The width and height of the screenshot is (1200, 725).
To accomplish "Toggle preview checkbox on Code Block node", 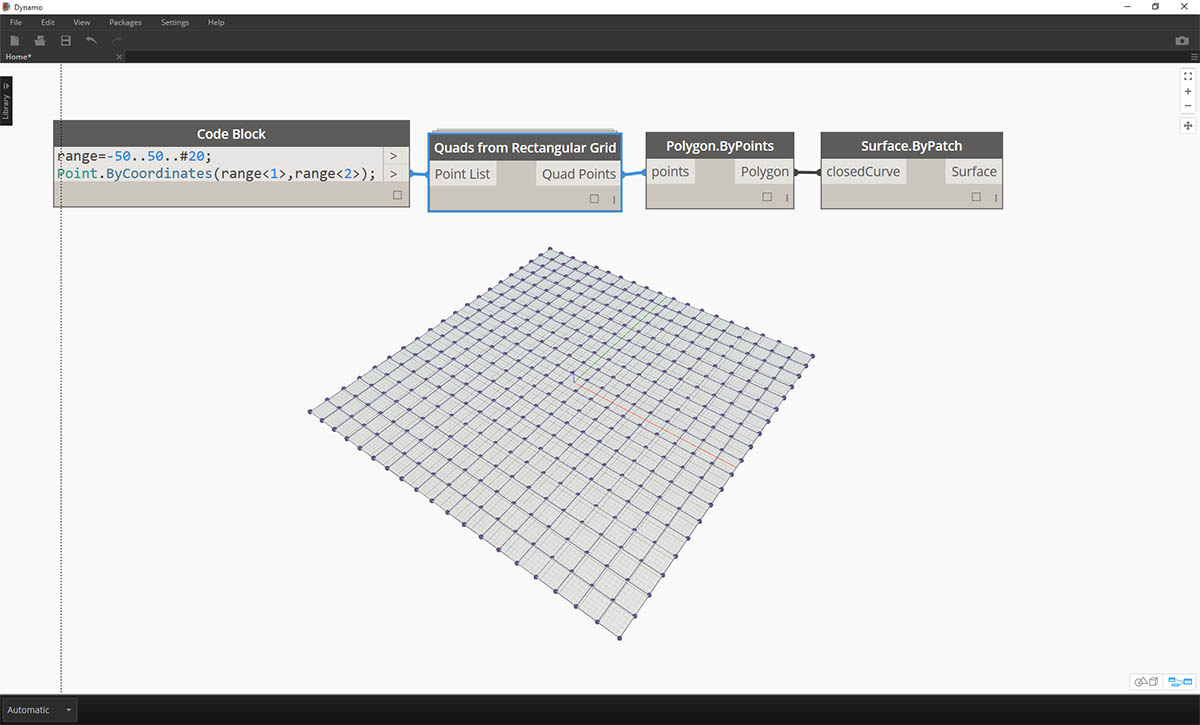I will (x=397, y=196).
